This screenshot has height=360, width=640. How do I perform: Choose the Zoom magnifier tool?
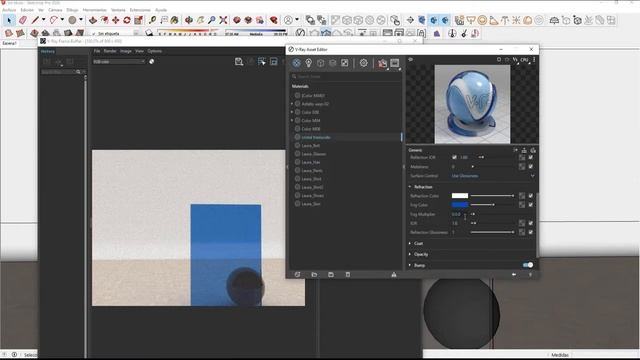212,20
